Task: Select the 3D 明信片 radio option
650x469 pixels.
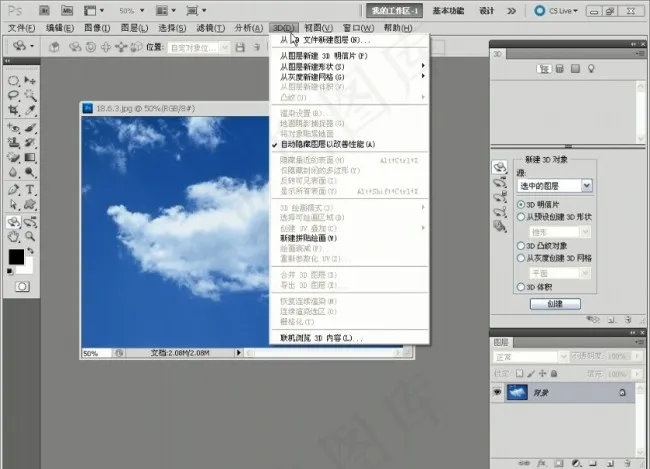Action: point(520,204)
